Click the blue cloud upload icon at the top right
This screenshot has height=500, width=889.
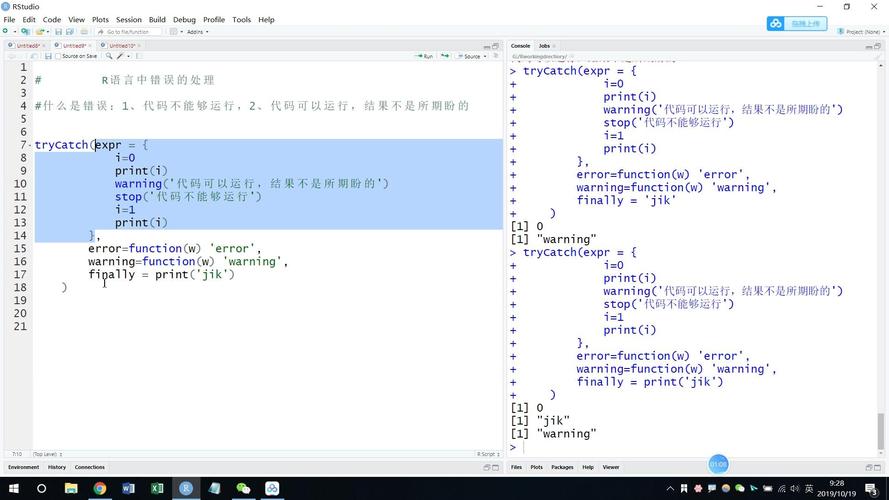776,23
